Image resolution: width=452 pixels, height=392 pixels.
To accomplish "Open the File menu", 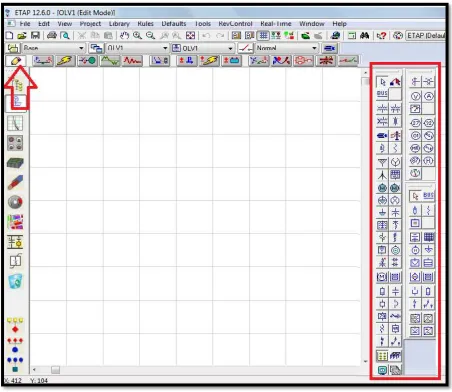I will 25,24.
